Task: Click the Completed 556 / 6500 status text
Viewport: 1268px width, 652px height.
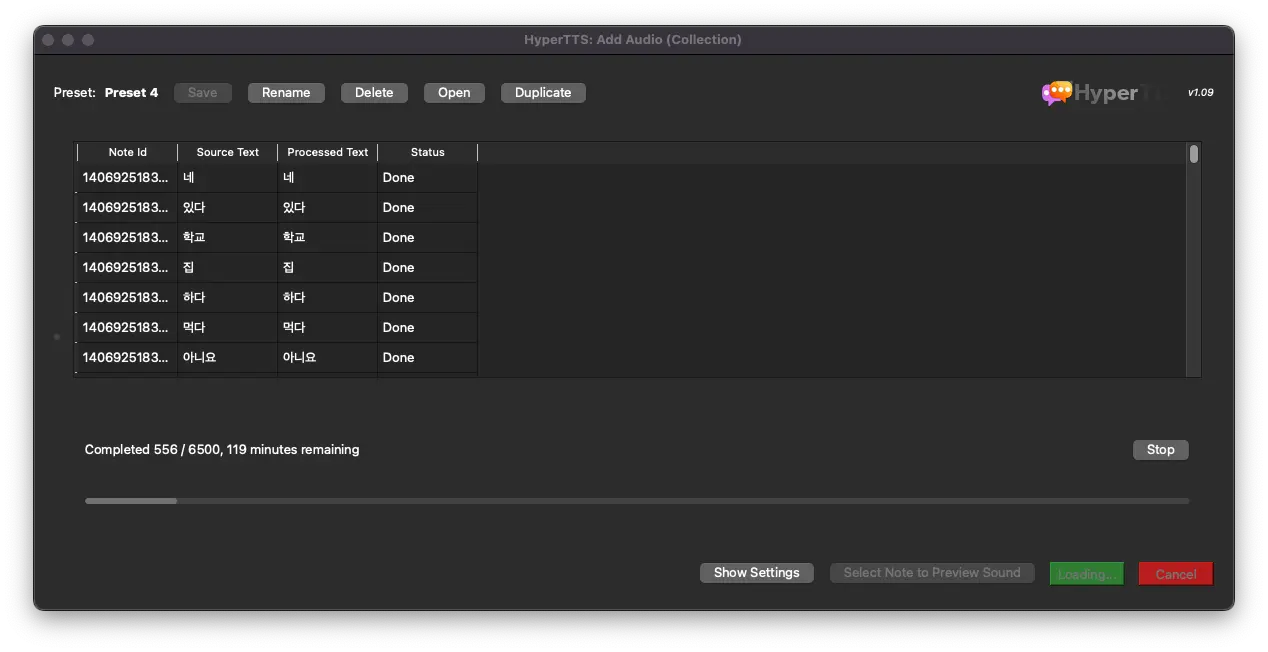Action: click(x=222, y=450)
